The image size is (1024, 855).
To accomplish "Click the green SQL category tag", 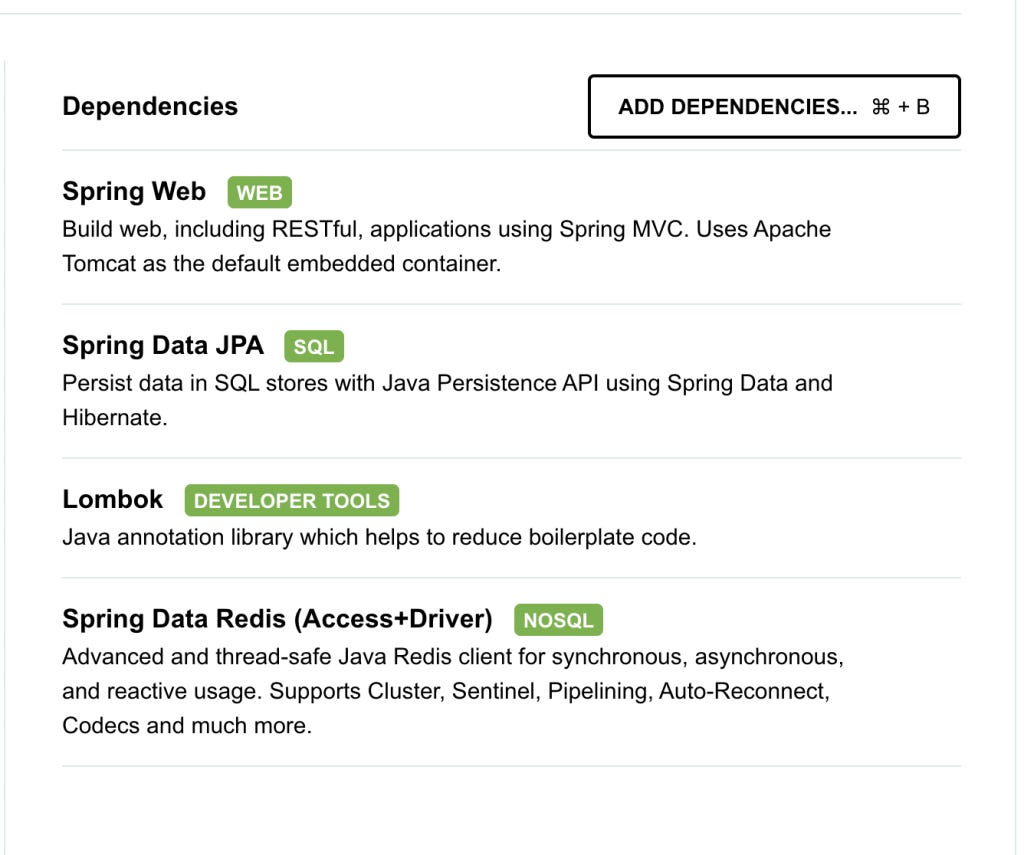I will [x=313, y=346].
